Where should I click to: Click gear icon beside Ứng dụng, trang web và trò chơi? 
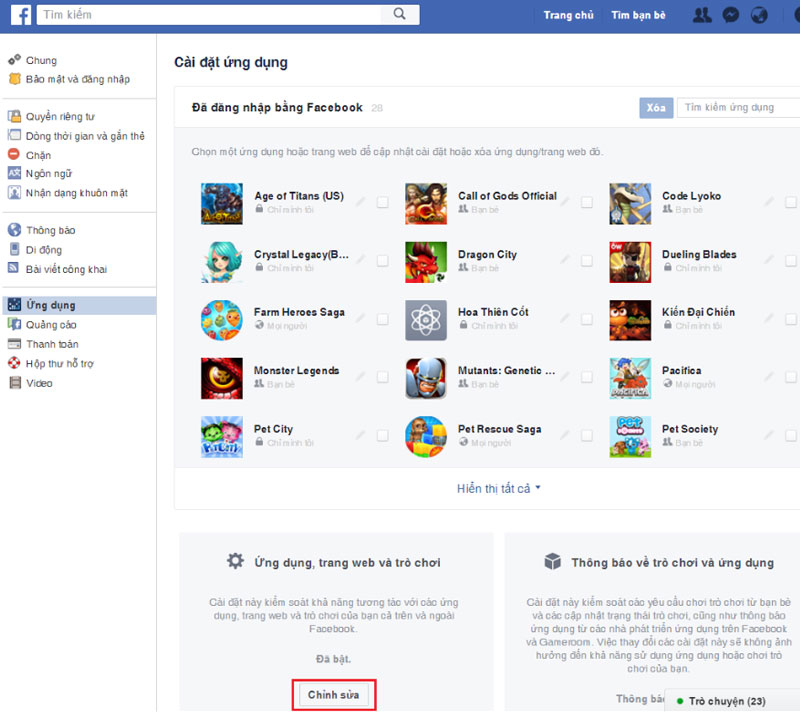click(235, 561)
